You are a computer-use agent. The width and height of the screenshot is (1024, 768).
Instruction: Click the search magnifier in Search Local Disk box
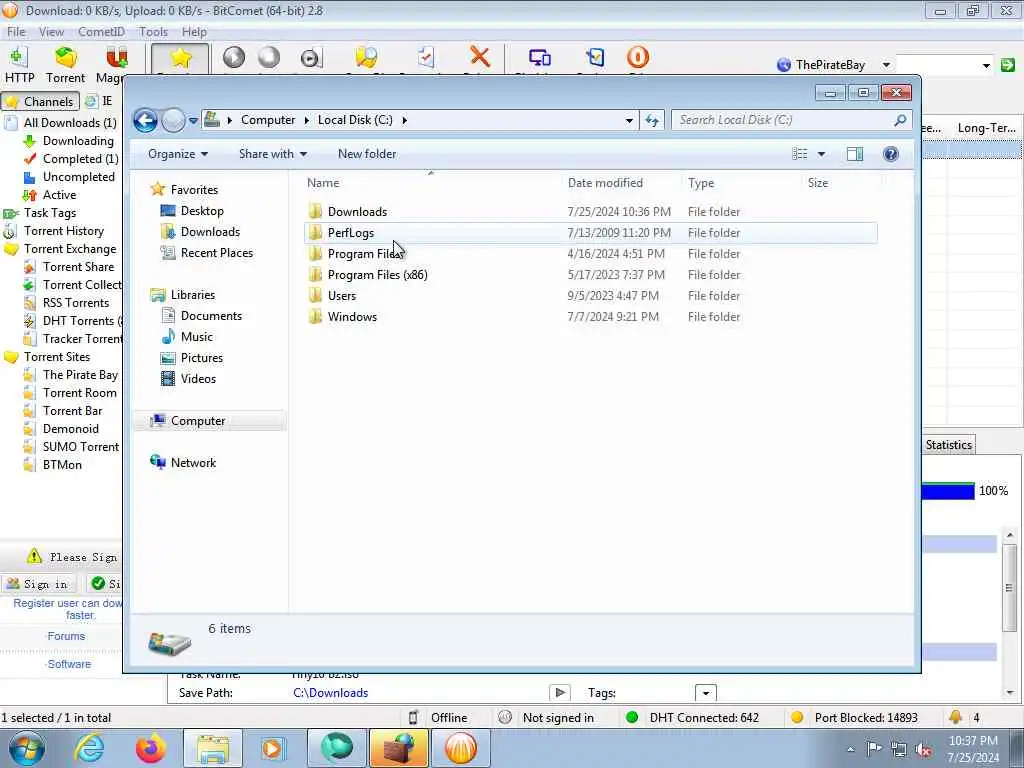click(x=901, y=120)
